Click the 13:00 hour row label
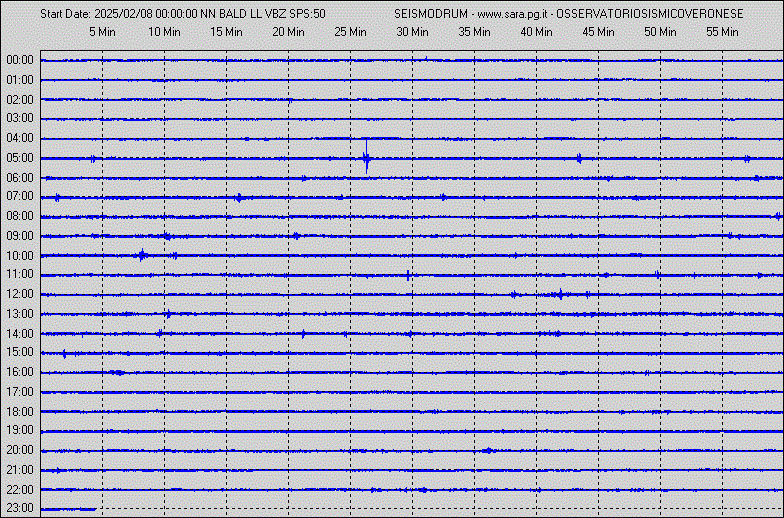This screenshot has width=784, height=518. pos(20,314)
